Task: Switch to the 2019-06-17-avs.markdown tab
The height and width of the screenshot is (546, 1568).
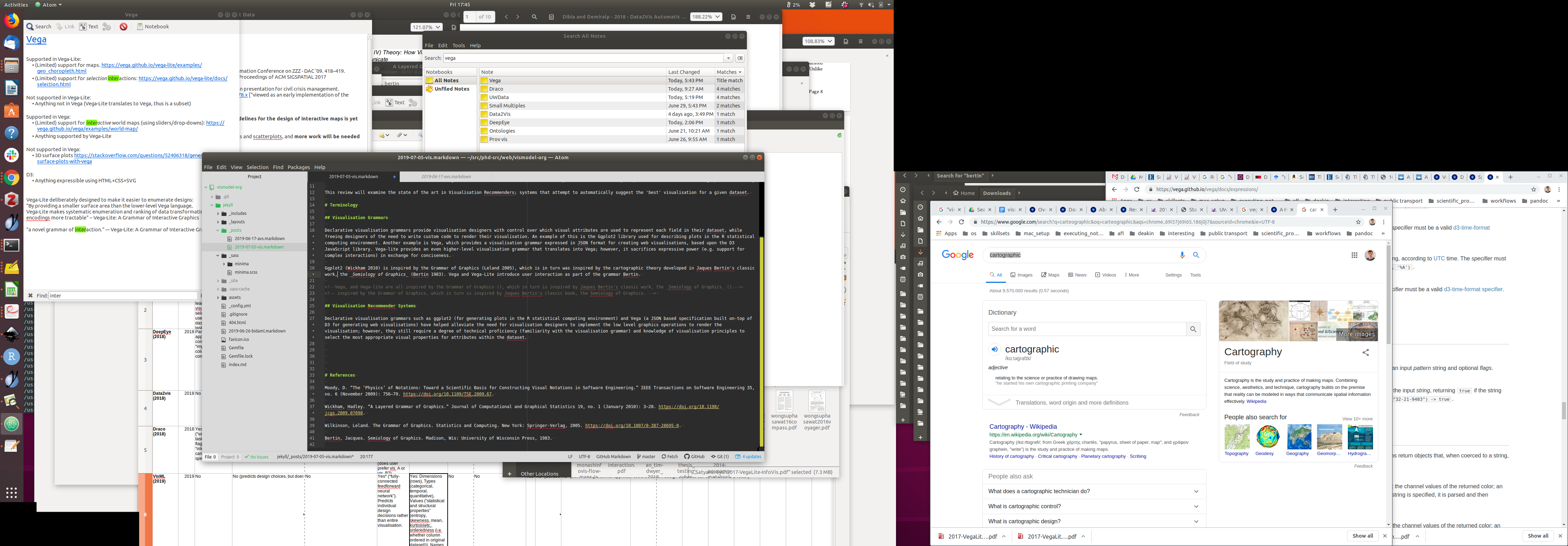Action: click(x=446, y=176)
